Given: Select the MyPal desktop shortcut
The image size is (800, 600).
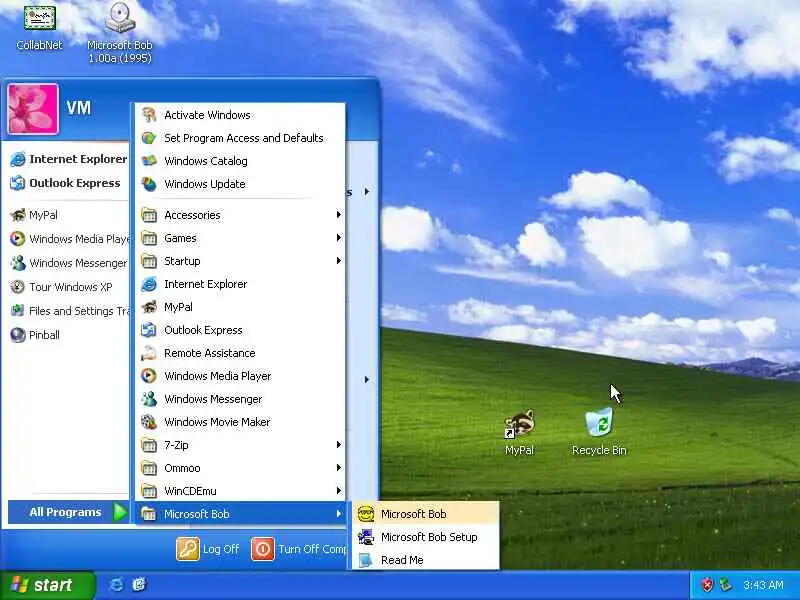Looking at the screenshot, I should coord(519,433).
